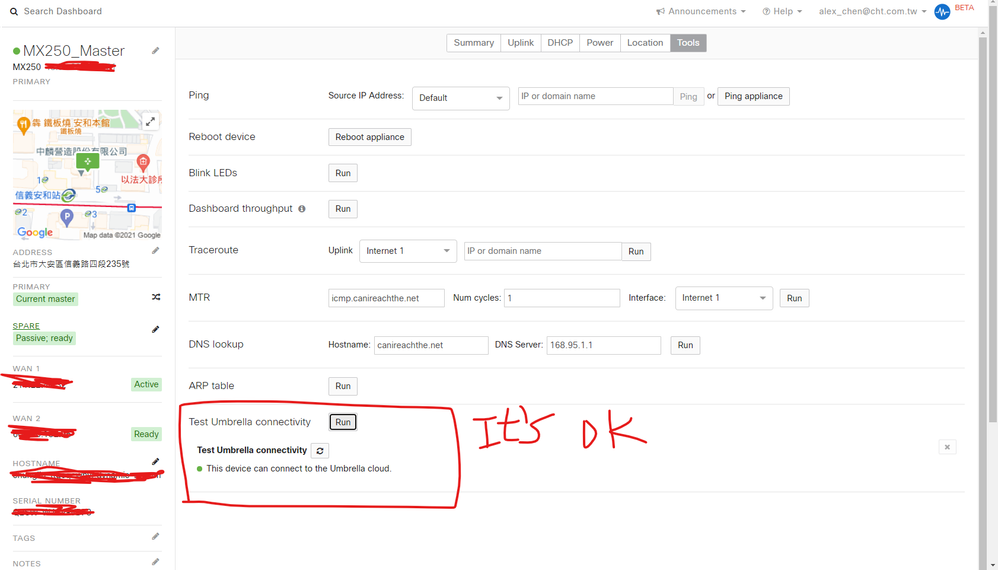Click the Google logo on the map

click(35, 232)
